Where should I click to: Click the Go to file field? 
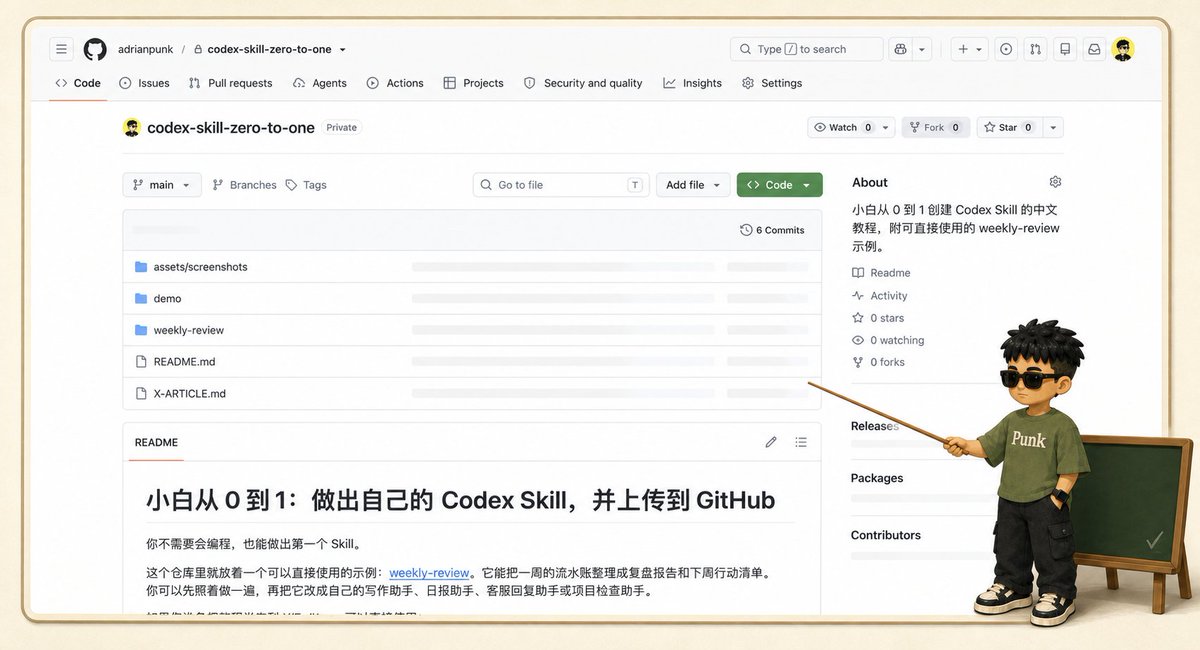[x=561, y=185]
